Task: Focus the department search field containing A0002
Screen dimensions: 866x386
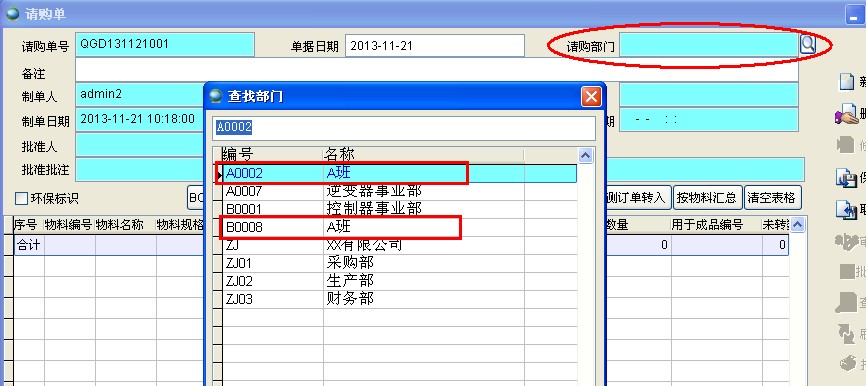Action: coord(404,128)
